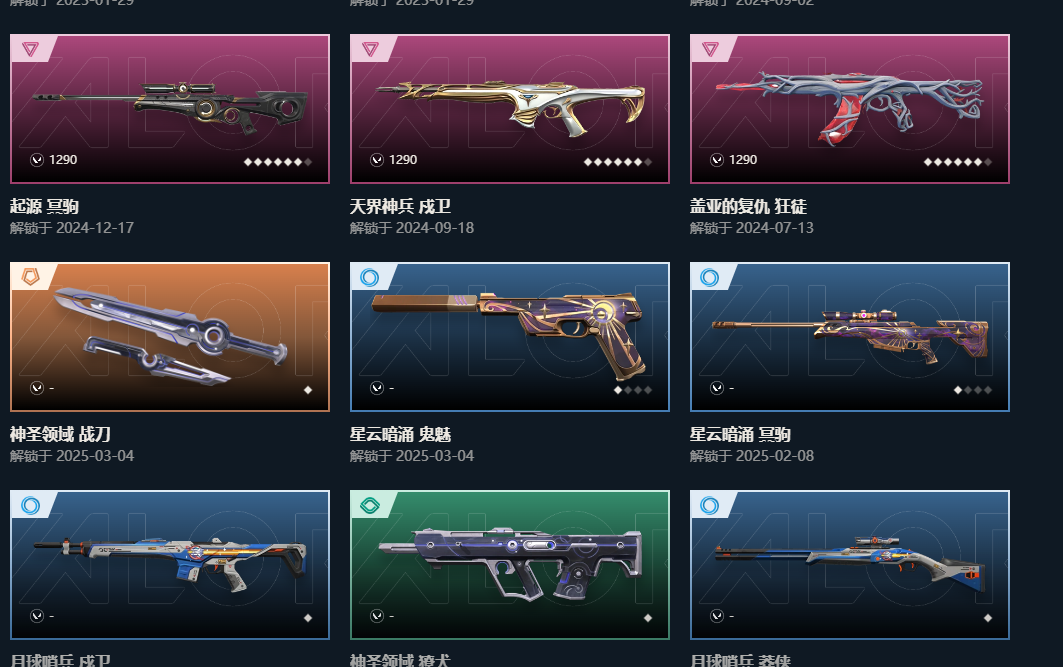
Task: Click the upgrade level diamonds on 盖亚的复仇 狂徒
Action: (958, 162)
